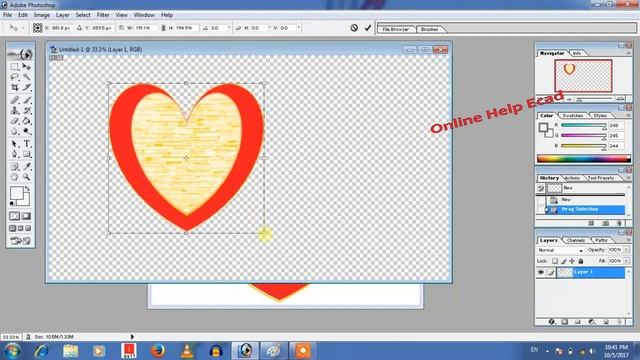Toggle maintain aspect ratio link icon
Screen dimensions: 640x360
point(163,28)
